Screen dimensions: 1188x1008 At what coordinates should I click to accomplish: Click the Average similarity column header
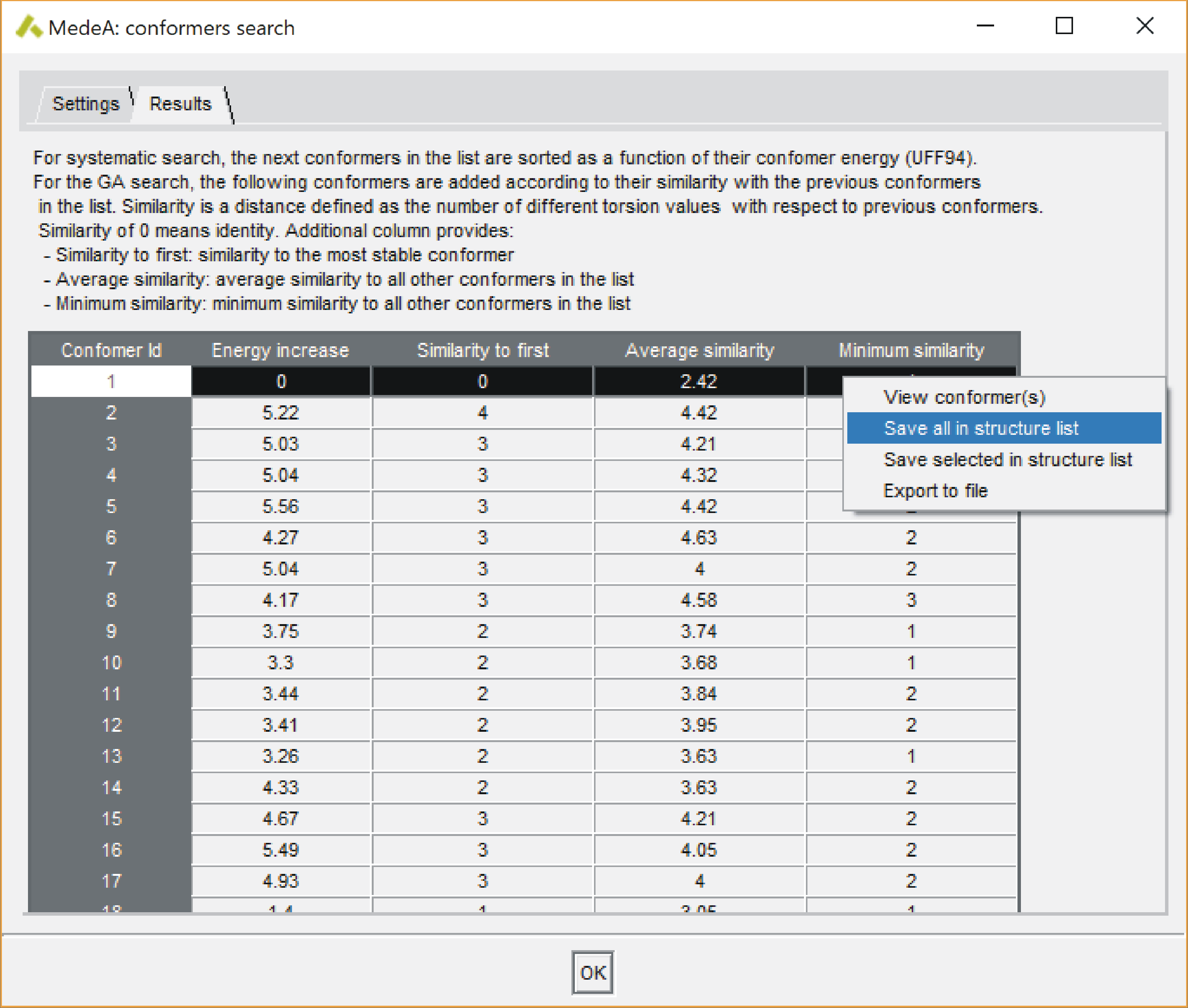tap(699, 350)
